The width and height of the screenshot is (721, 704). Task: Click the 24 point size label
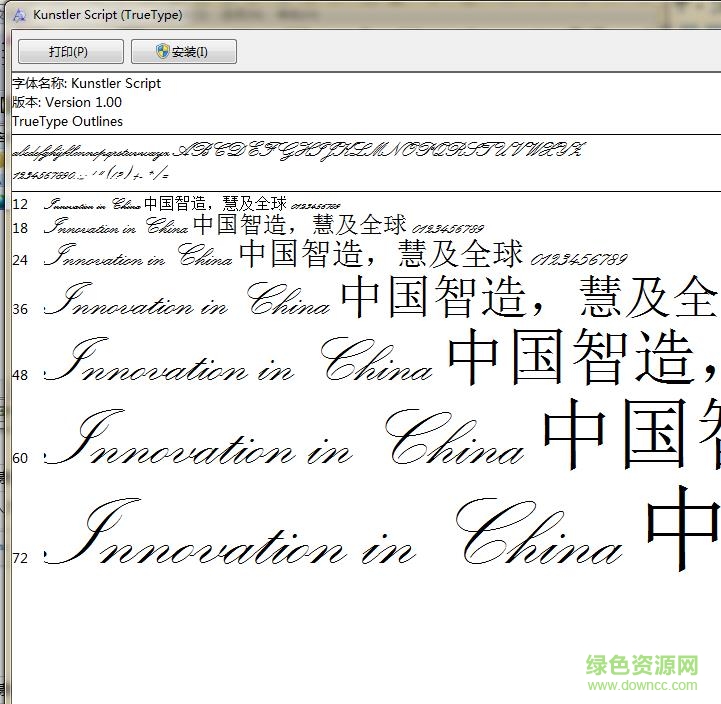[20, 260]
